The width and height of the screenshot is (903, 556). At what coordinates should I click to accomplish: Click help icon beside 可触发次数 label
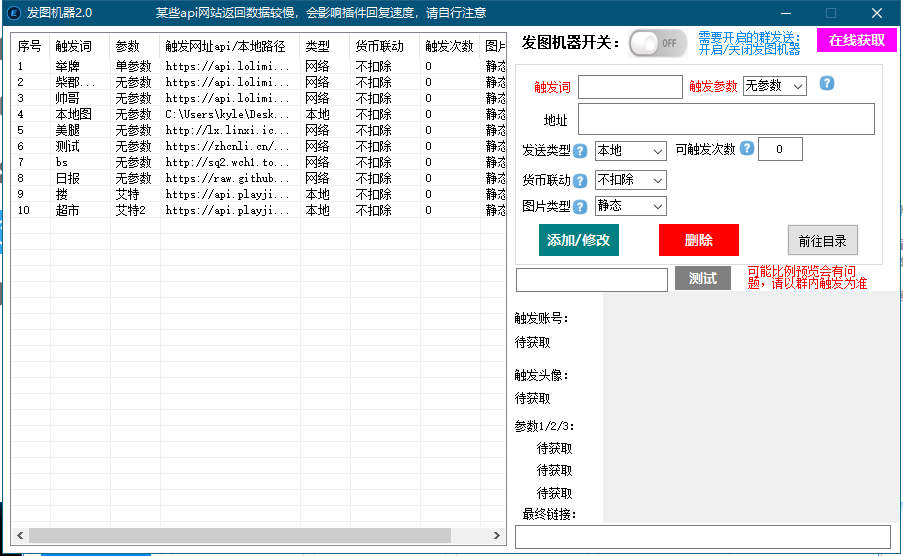(746, 149)
